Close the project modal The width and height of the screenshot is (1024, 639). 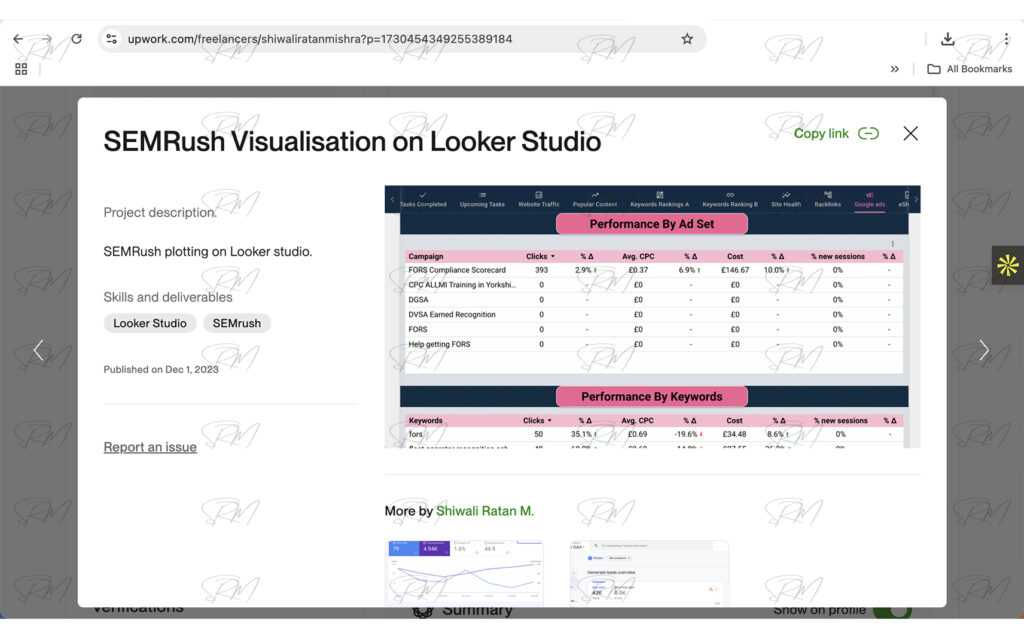(x=910, y=133)
